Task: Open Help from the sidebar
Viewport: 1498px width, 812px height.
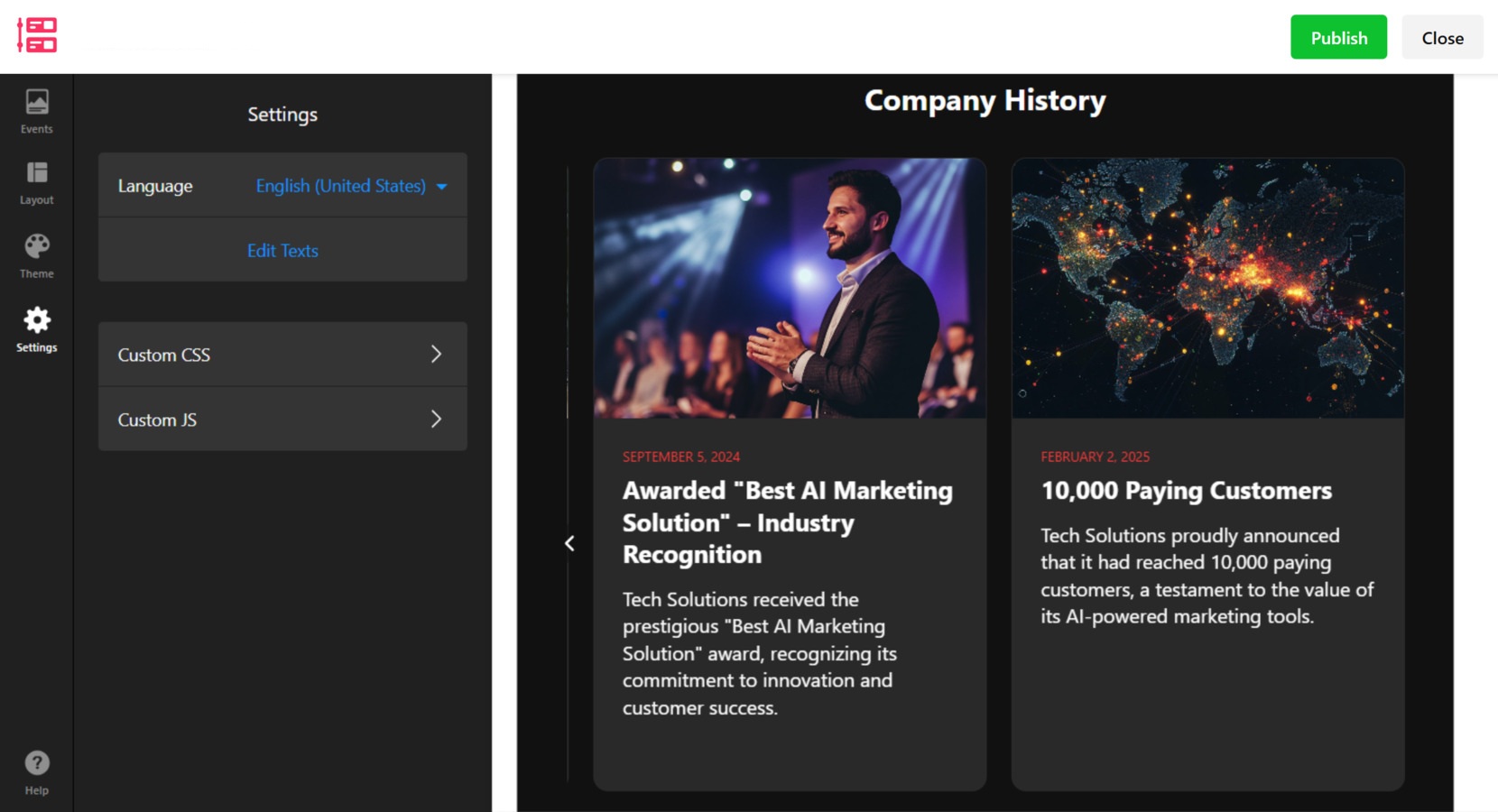Action: click(x=37, y=772)
